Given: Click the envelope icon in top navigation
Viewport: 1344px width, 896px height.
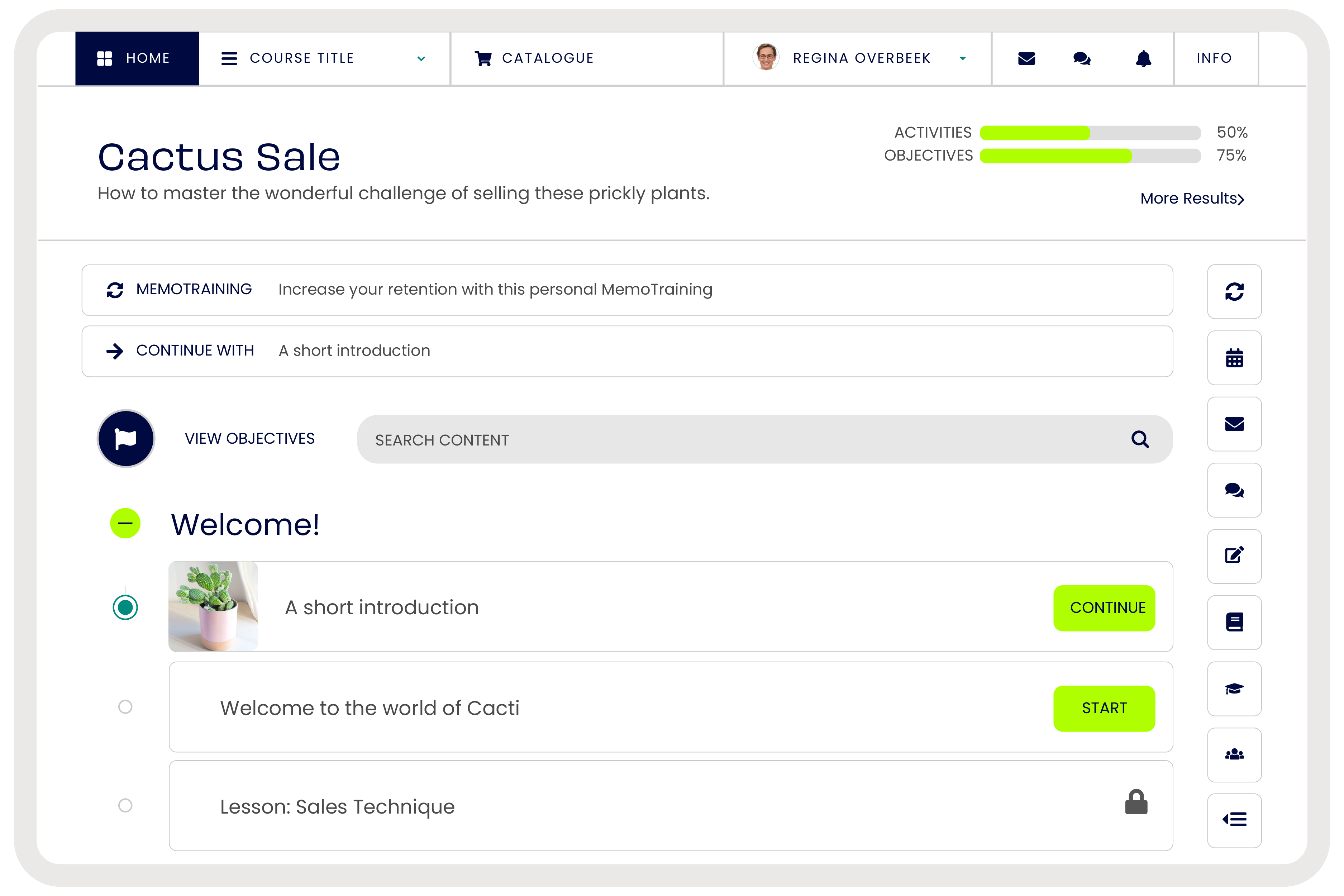Looking at the screenshot, I should point(1026,58).
